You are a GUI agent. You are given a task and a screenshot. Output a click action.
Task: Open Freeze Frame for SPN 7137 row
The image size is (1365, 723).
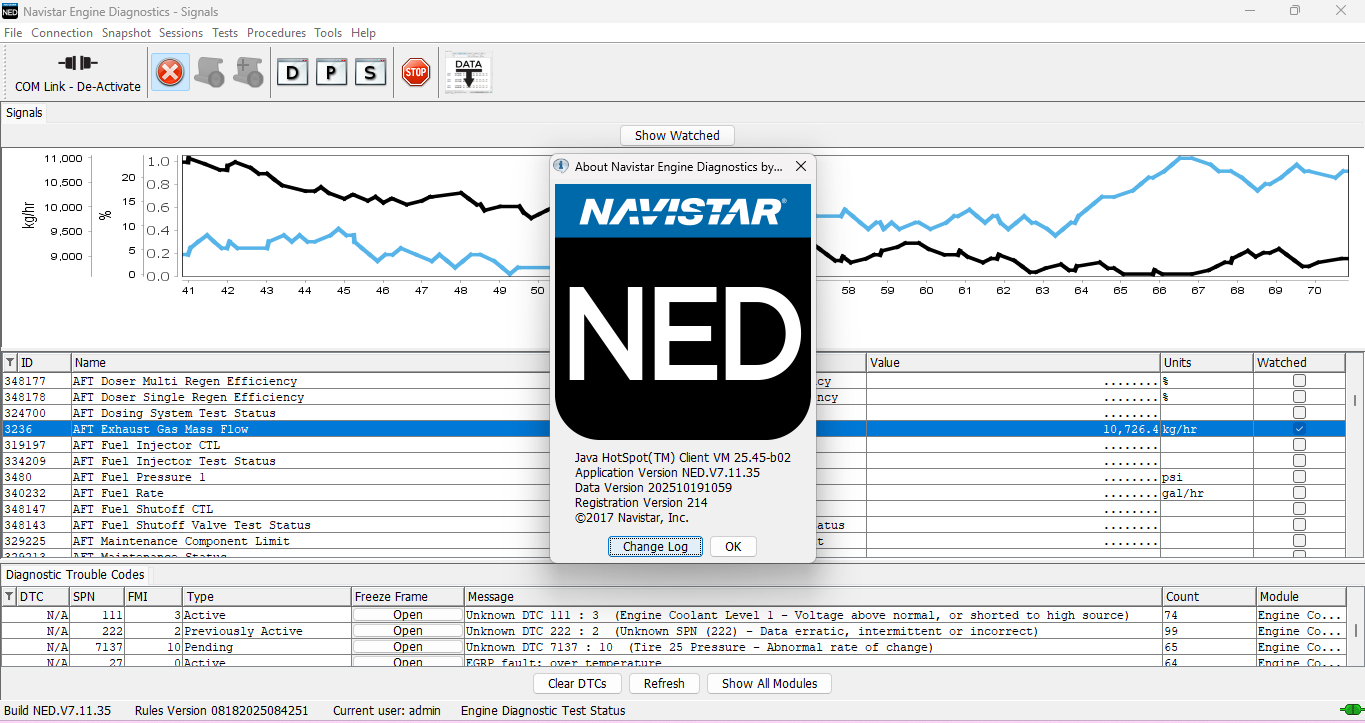pyautogui.click(x=408, y=647)
